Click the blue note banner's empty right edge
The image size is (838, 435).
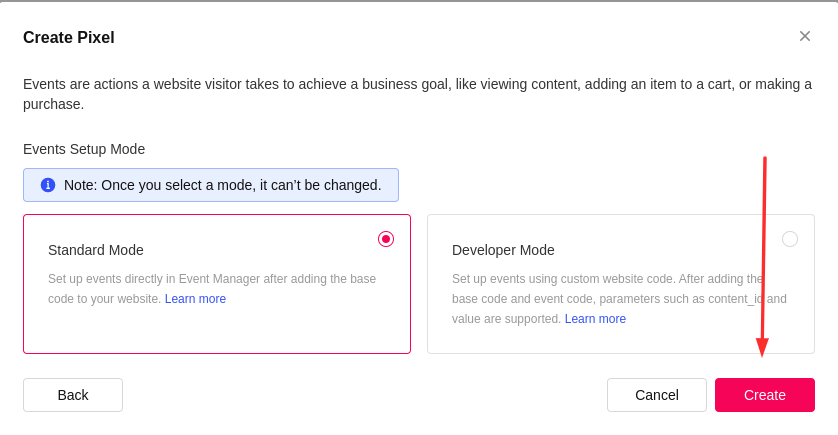(x=391, y=185)
